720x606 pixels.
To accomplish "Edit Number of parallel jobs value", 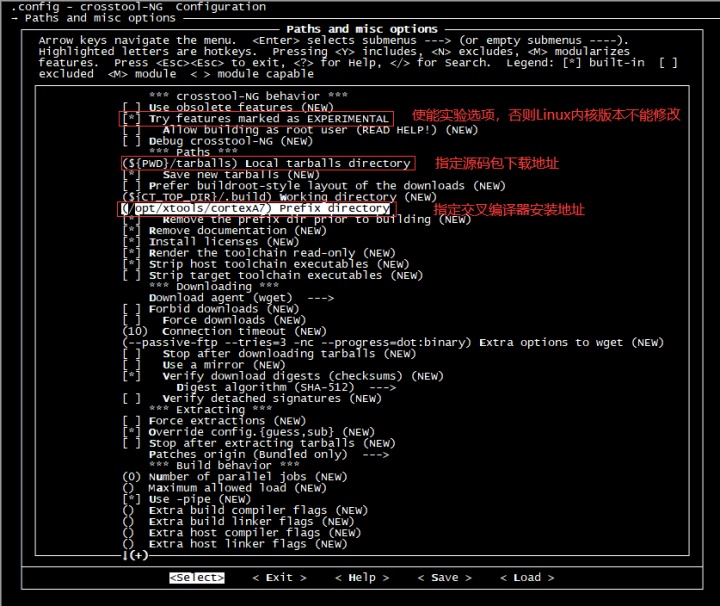I will click(x=235, y=477).
